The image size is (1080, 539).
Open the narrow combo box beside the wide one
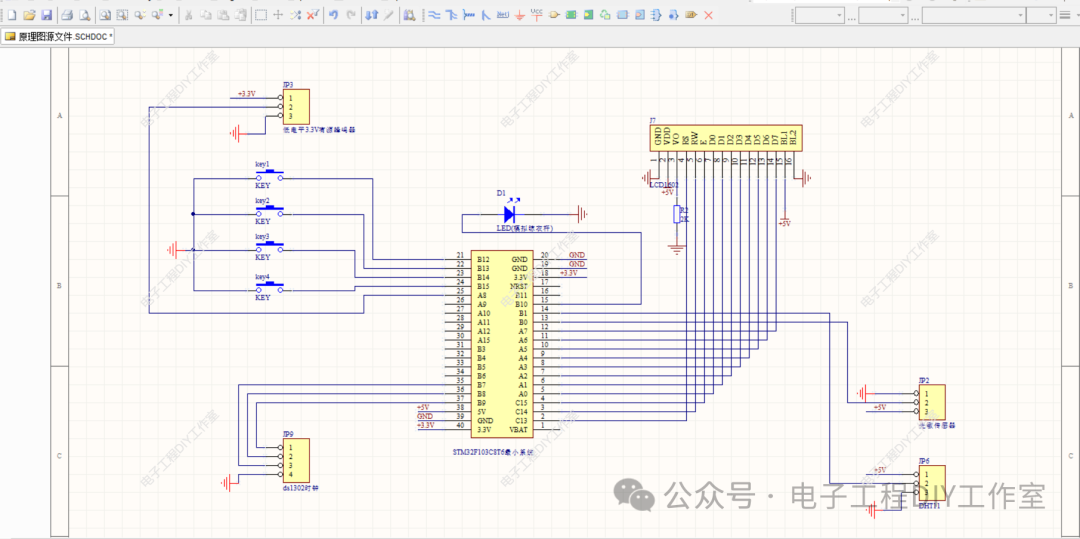[x=1041, y=15]
